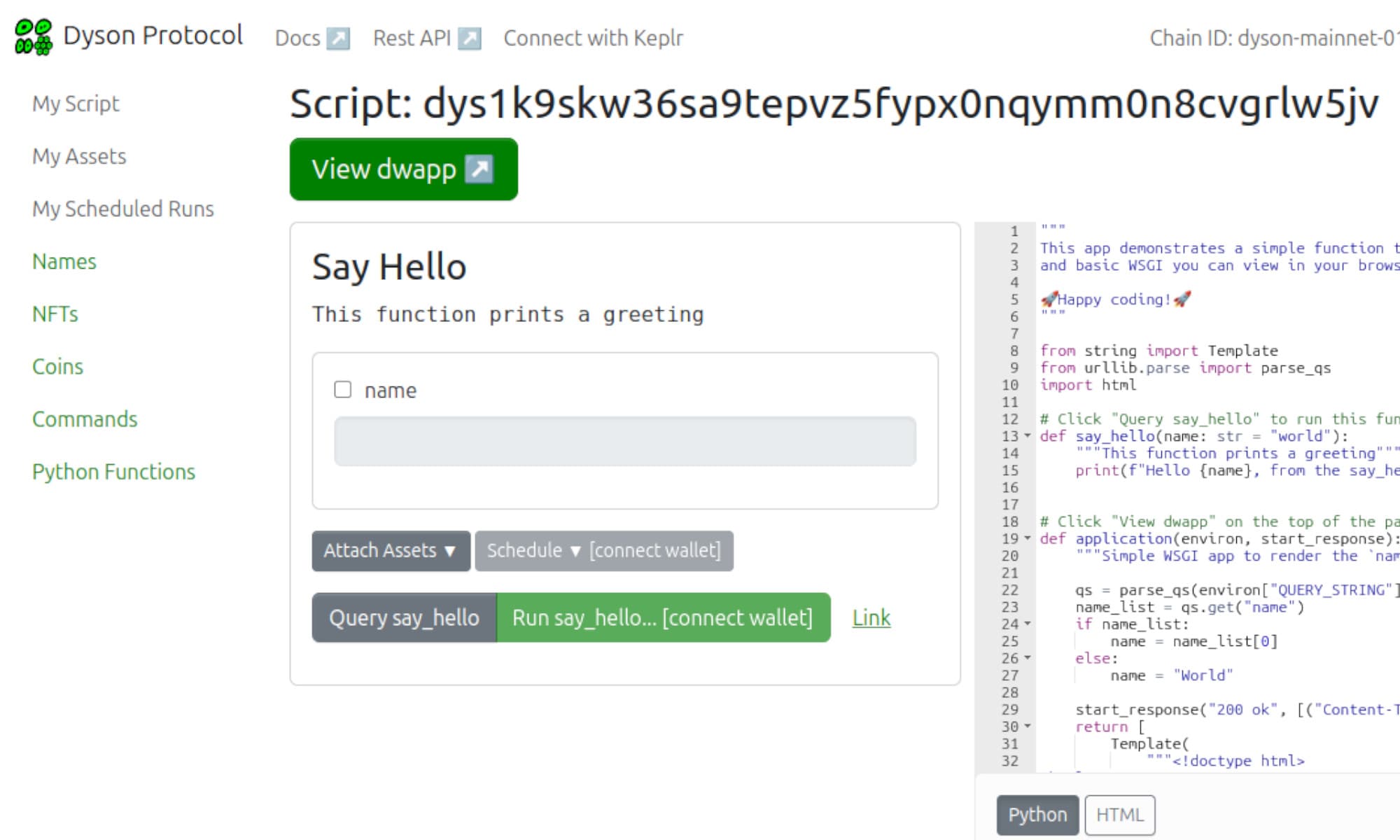Collapse the else block fold at line 26
The height and width of the screenshot is (840, 1400).
pos(1028,657)
